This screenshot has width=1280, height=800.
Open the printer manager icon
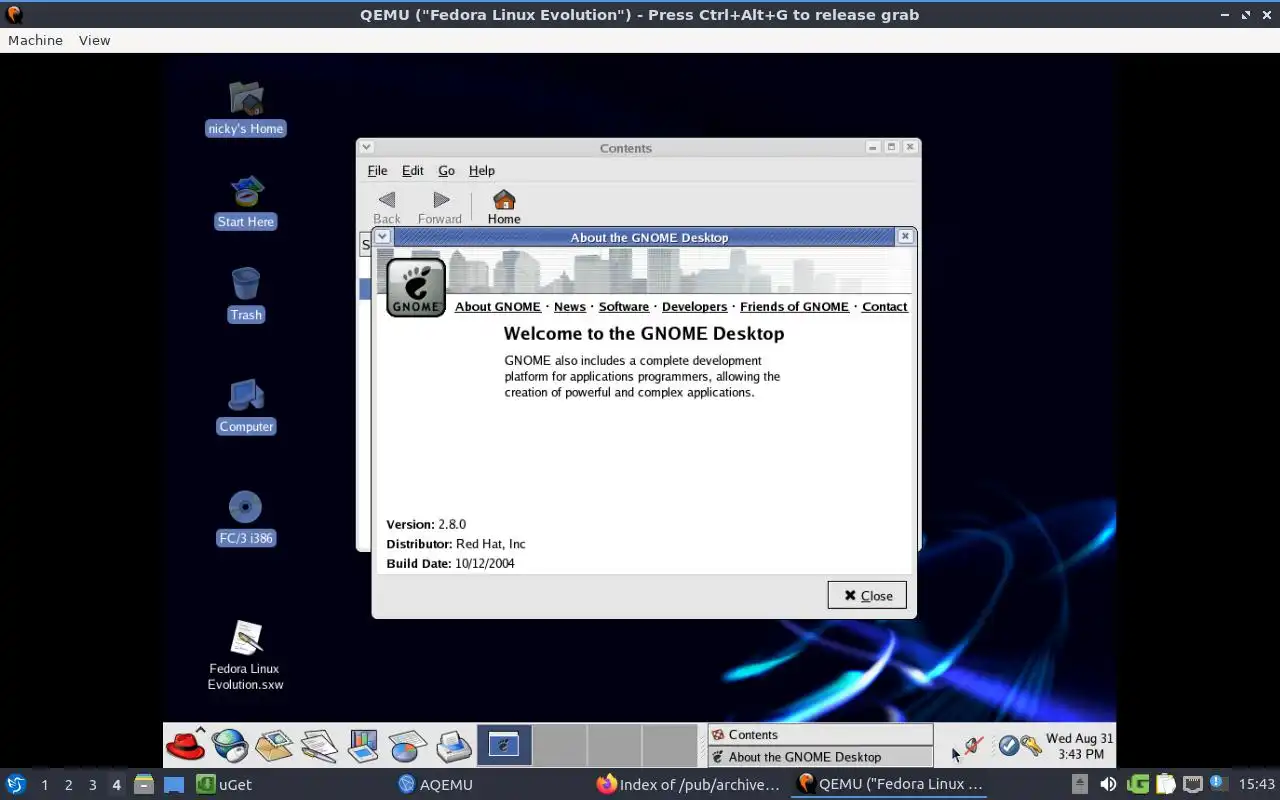tap(453, 745)
